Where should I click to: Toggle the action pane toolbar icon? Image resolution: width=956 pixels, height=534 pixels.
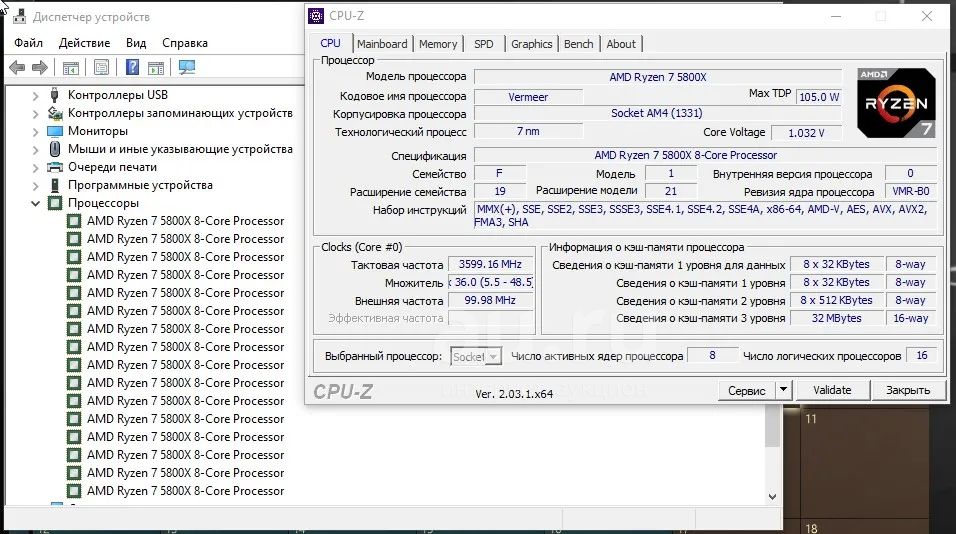tap(156, 68)
